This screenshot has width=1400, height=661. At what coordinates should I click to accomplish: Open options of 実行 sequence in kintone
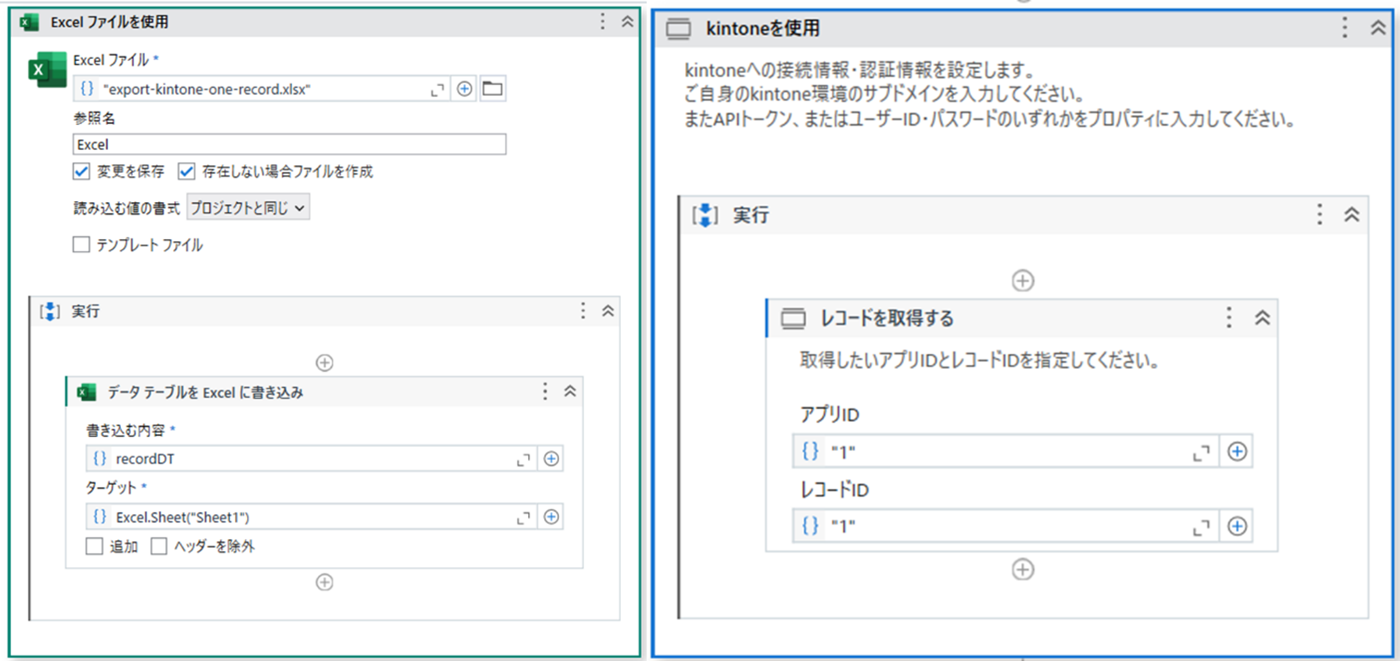[1320, 214]
